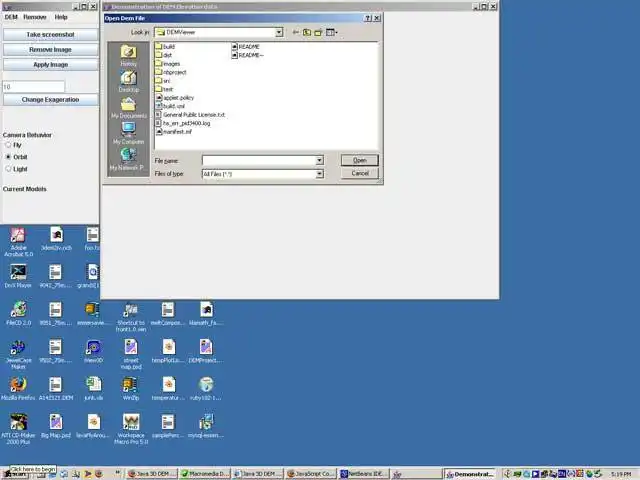This screenshot has width=640, height=480.
Task: Select the README~ backup file
Action: pos(248,55)
